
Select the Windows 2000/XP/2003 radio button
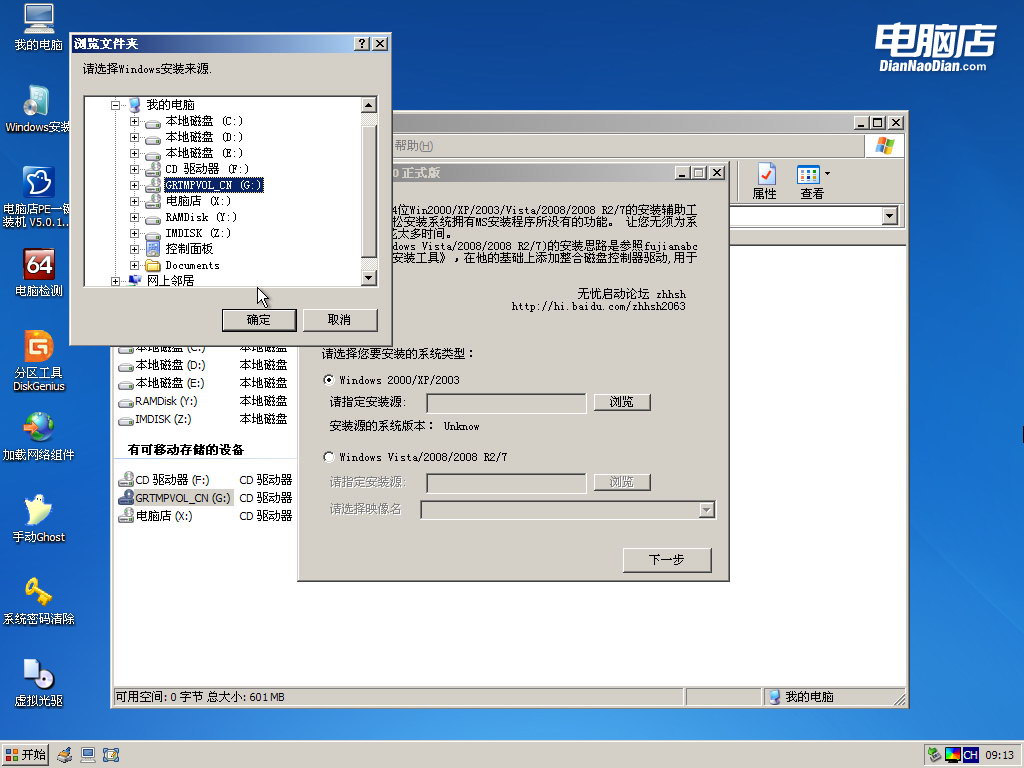(x=329, y=380)
